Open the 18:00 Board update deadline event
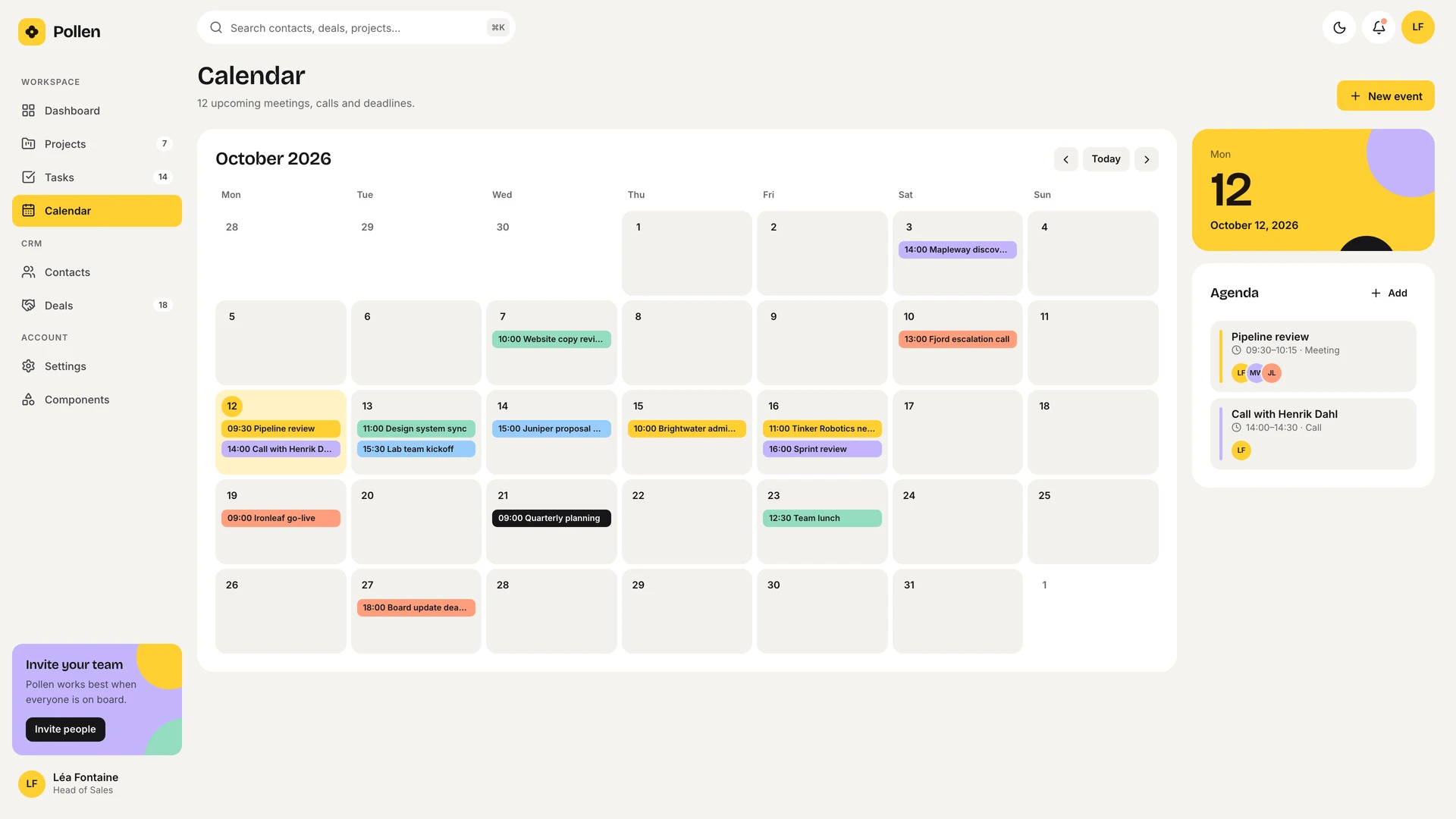1456x819 pixels. click(x=416, y=607)
